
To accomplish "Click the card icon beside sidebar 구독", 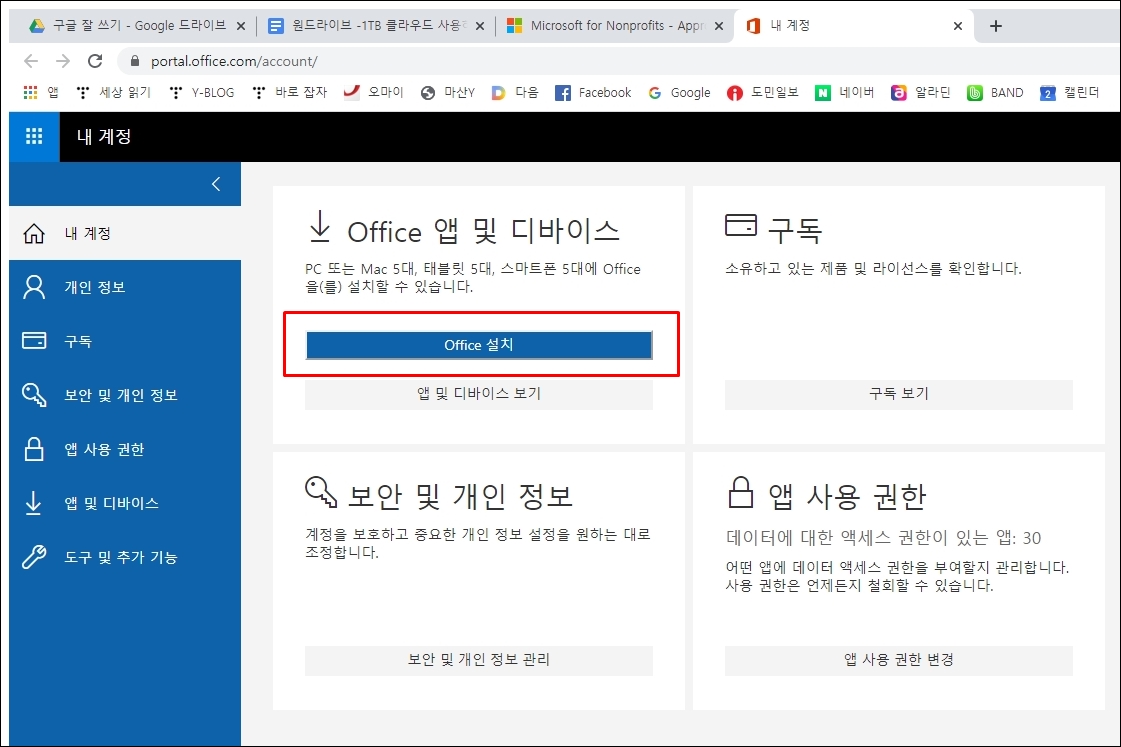I will 34,341.
